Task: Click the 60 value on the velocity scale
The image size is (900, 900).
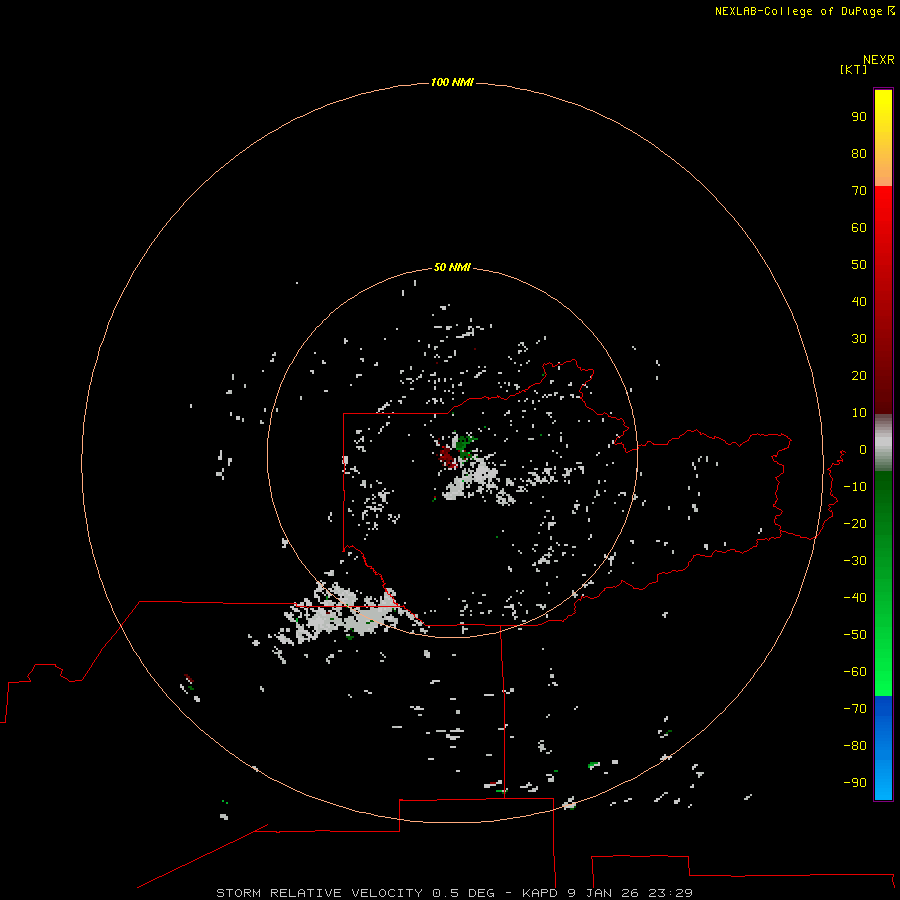Action: (x=859, y=228)
